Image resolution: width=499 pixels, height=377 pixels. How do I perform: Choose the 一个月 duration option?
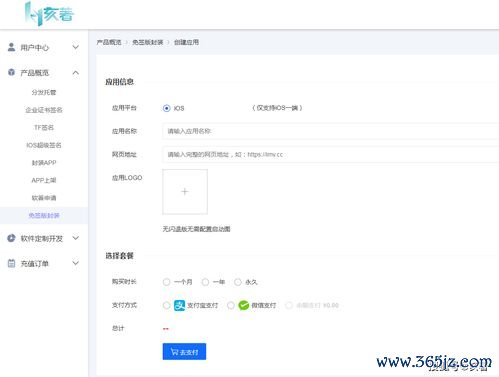click(x=166, y=282)
